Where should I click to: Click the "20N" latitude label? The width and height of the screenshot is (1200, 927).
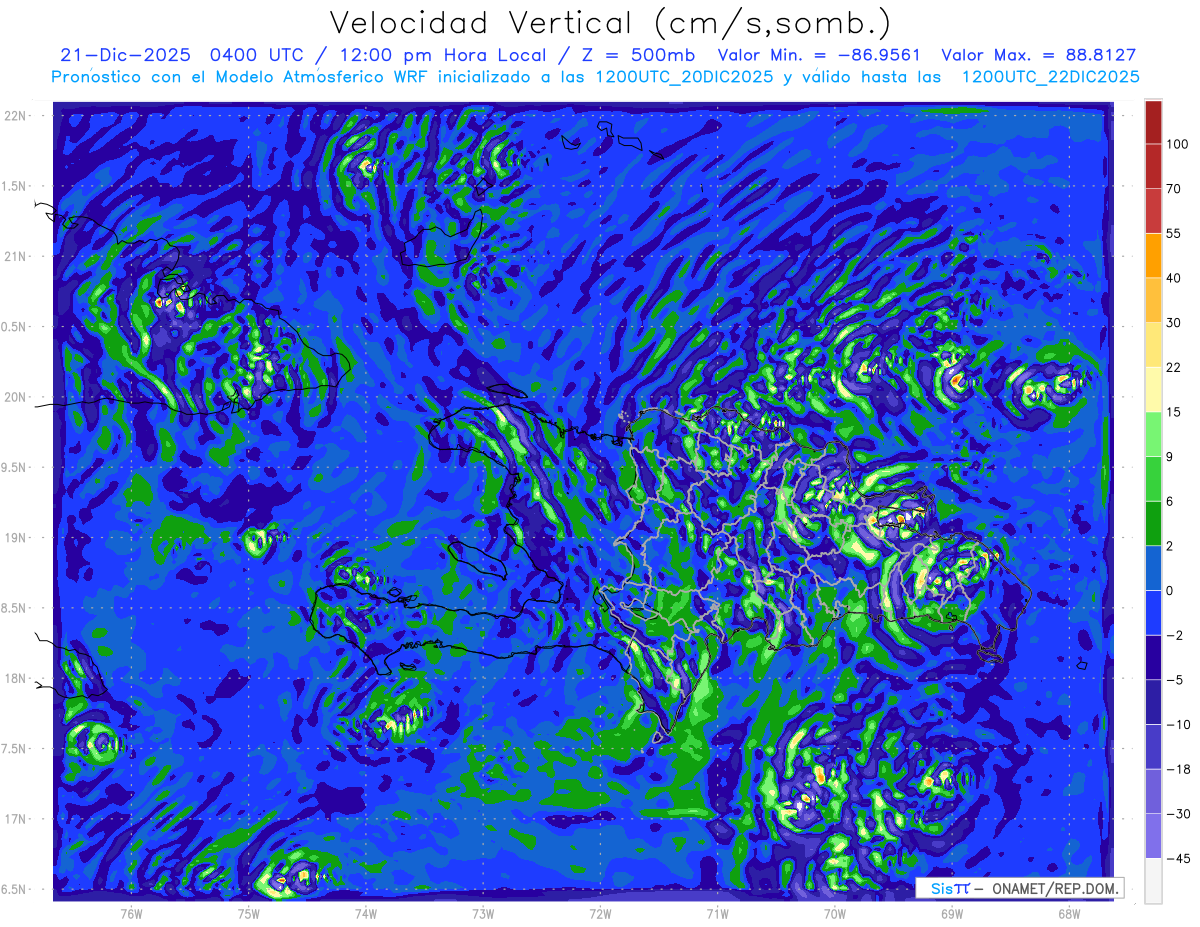15,397
